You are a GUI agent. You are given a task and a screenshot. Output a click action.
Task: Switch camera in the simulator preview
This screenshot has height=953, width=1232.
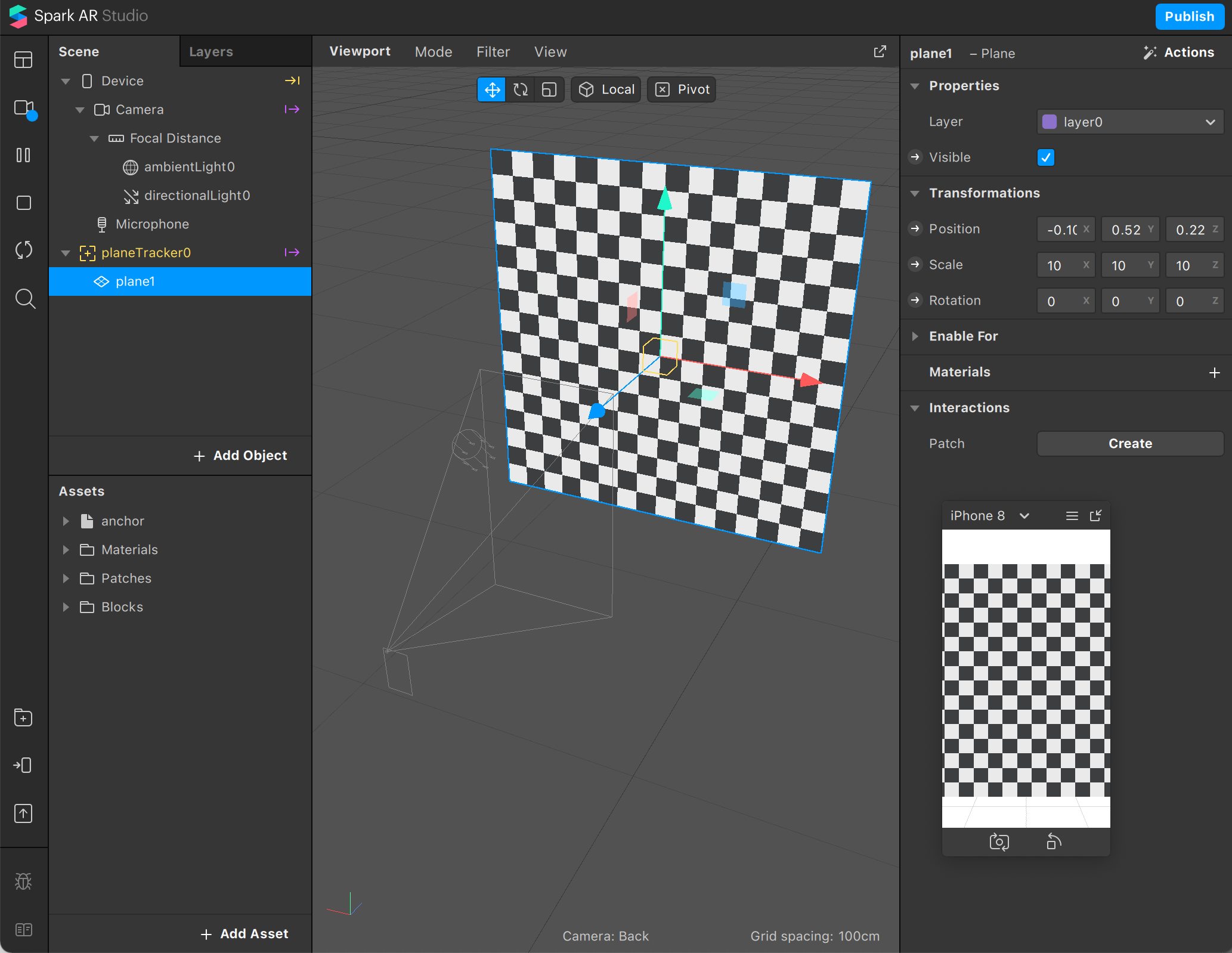tap(999, 841)
